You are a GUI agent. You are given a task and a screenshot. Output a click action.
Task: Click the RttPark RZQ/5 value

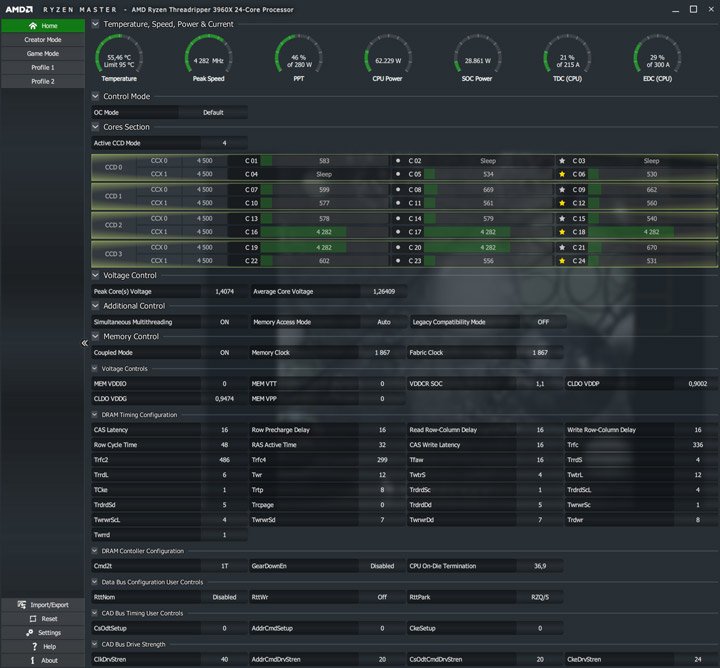click(540, 597)
